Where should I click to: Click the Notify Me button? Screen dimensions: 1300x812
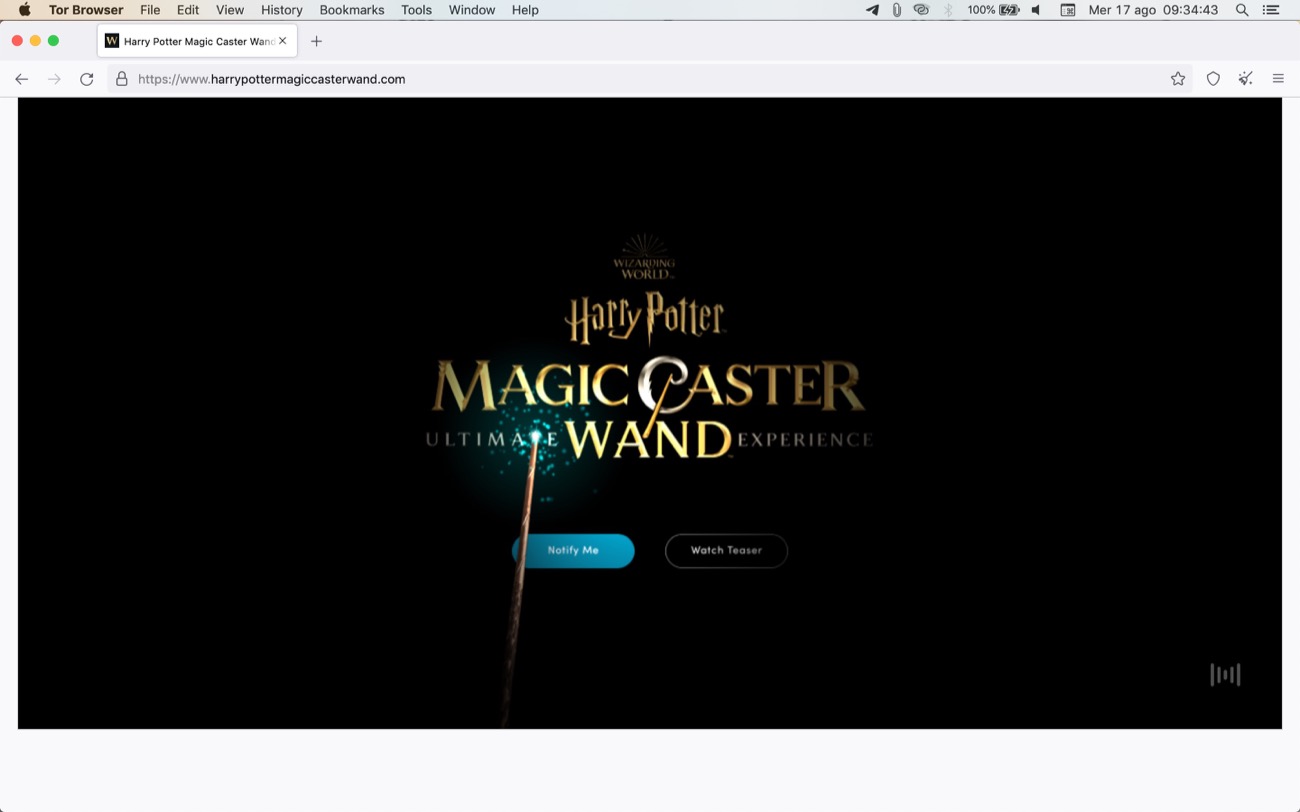point(573,551)
